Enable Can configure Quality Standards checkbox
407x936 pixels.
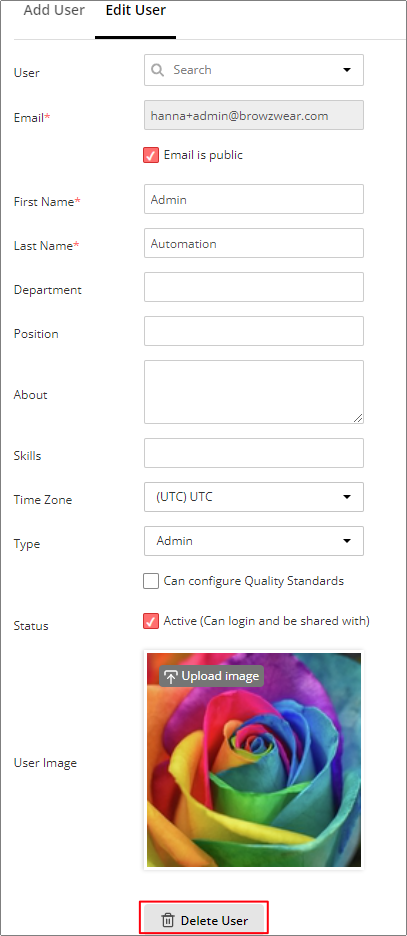pos(151,581)
